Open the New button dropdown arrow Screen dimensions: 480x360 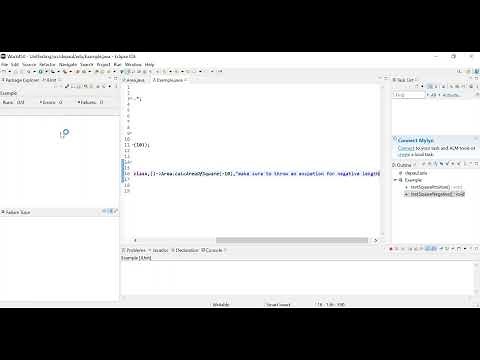(9, 71)
